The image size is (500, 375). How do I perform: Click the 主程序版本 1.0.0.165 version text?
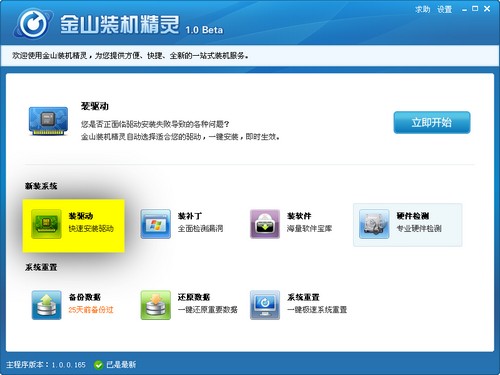(46, 365)
